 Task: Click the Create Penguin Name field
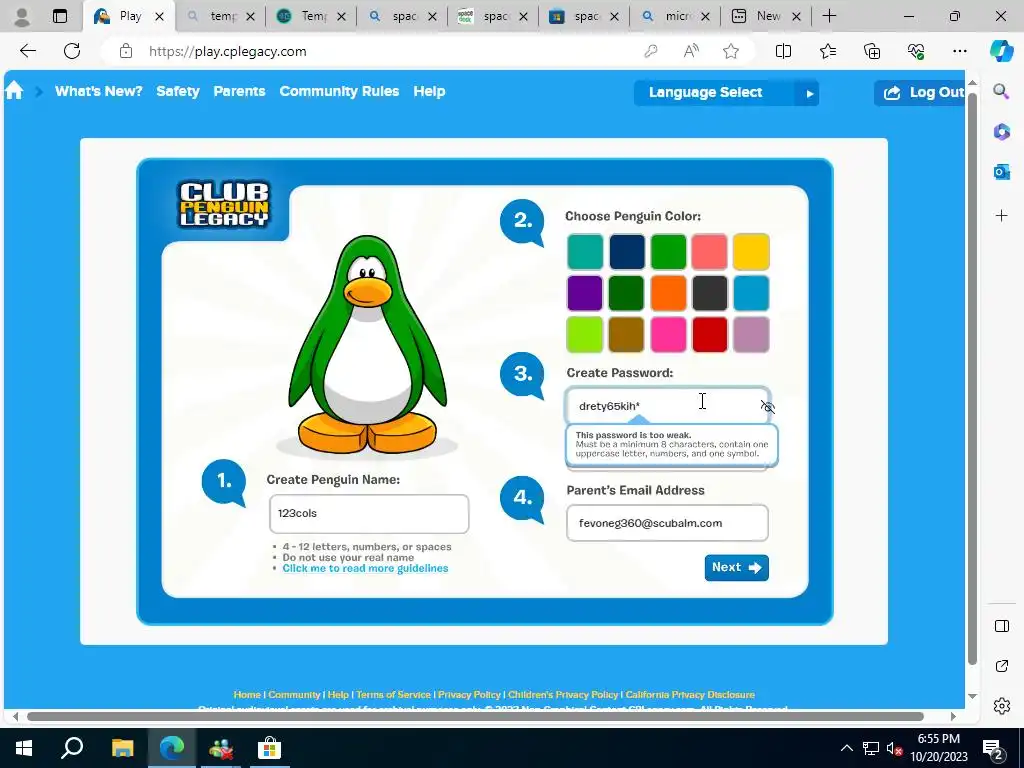coord(369,514)
